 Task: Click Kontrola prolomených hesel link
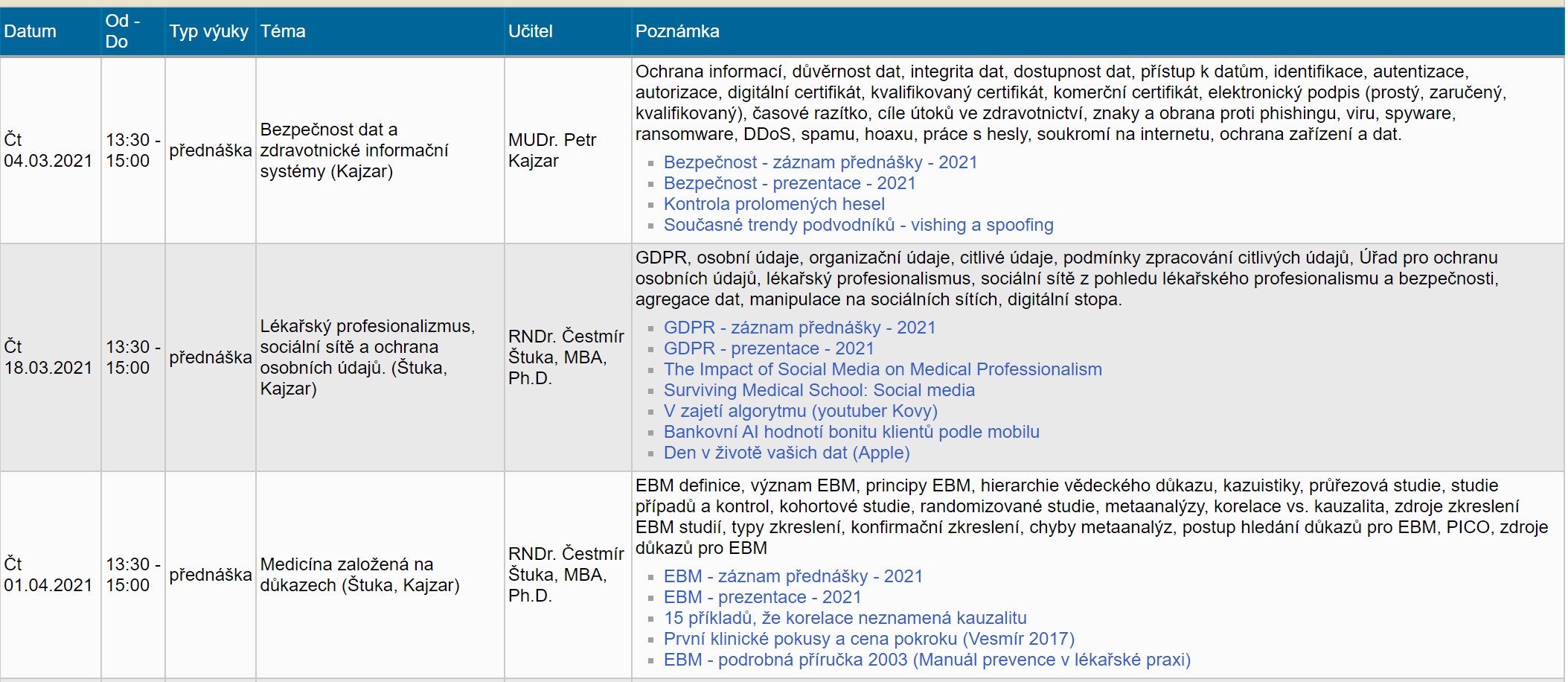[x=774, y=204]
